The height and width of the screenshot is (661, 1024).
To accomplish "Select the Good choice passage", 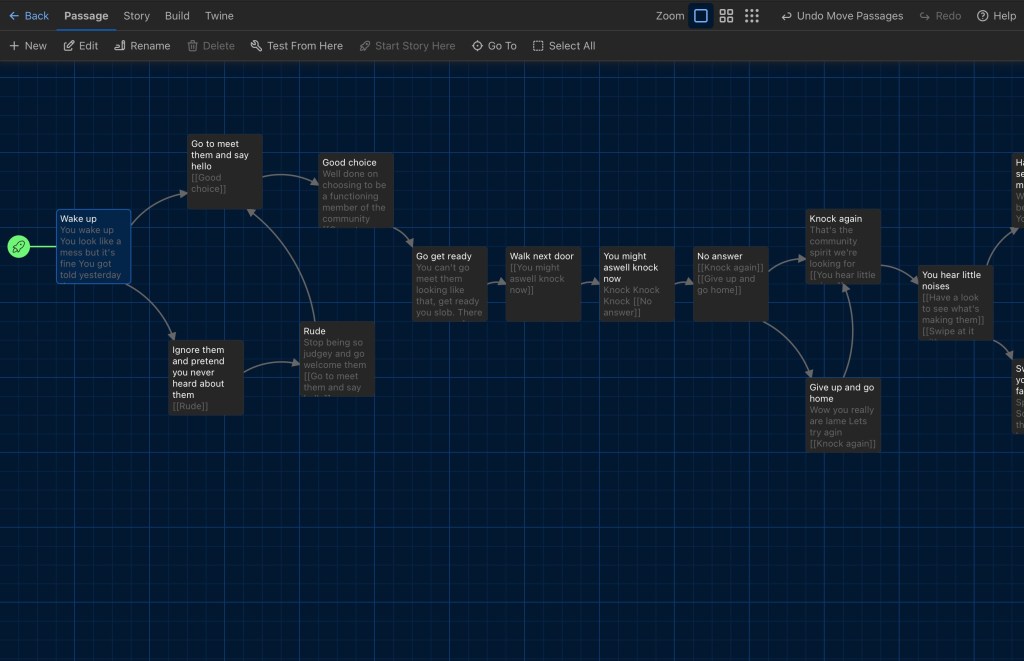I will [356, 190].
